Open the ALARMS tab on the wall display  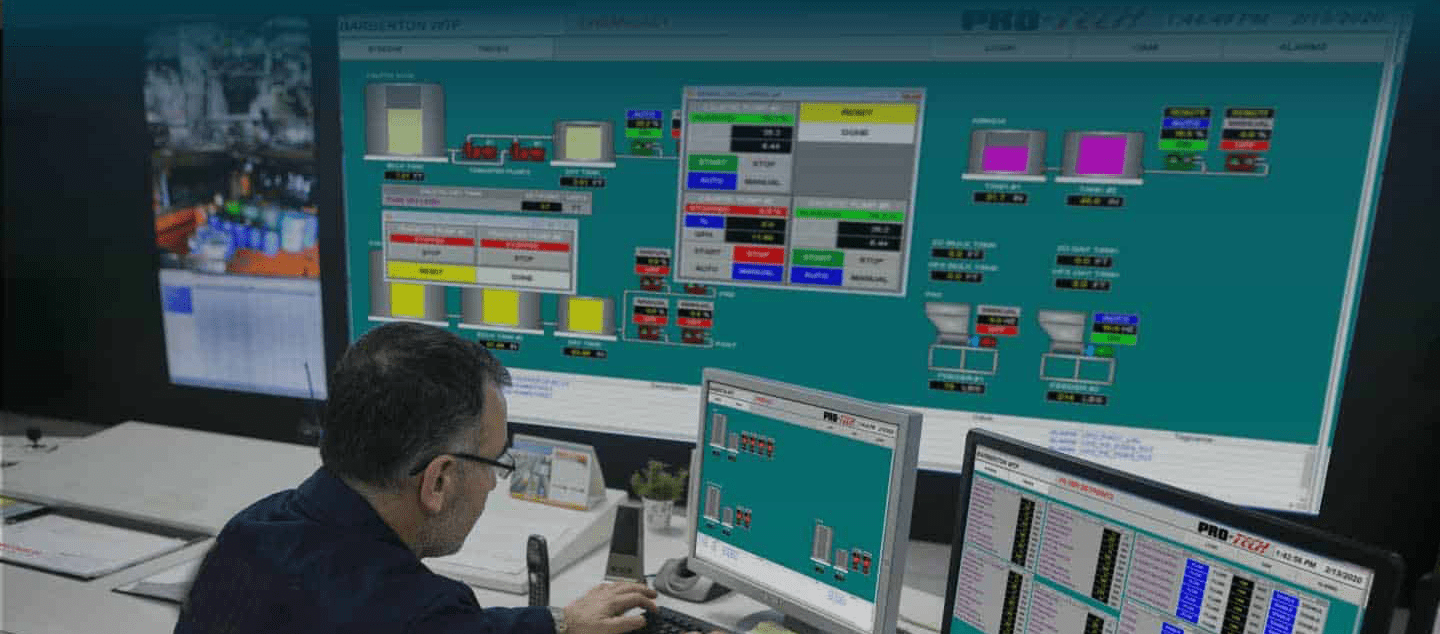tap(1301, 47)
